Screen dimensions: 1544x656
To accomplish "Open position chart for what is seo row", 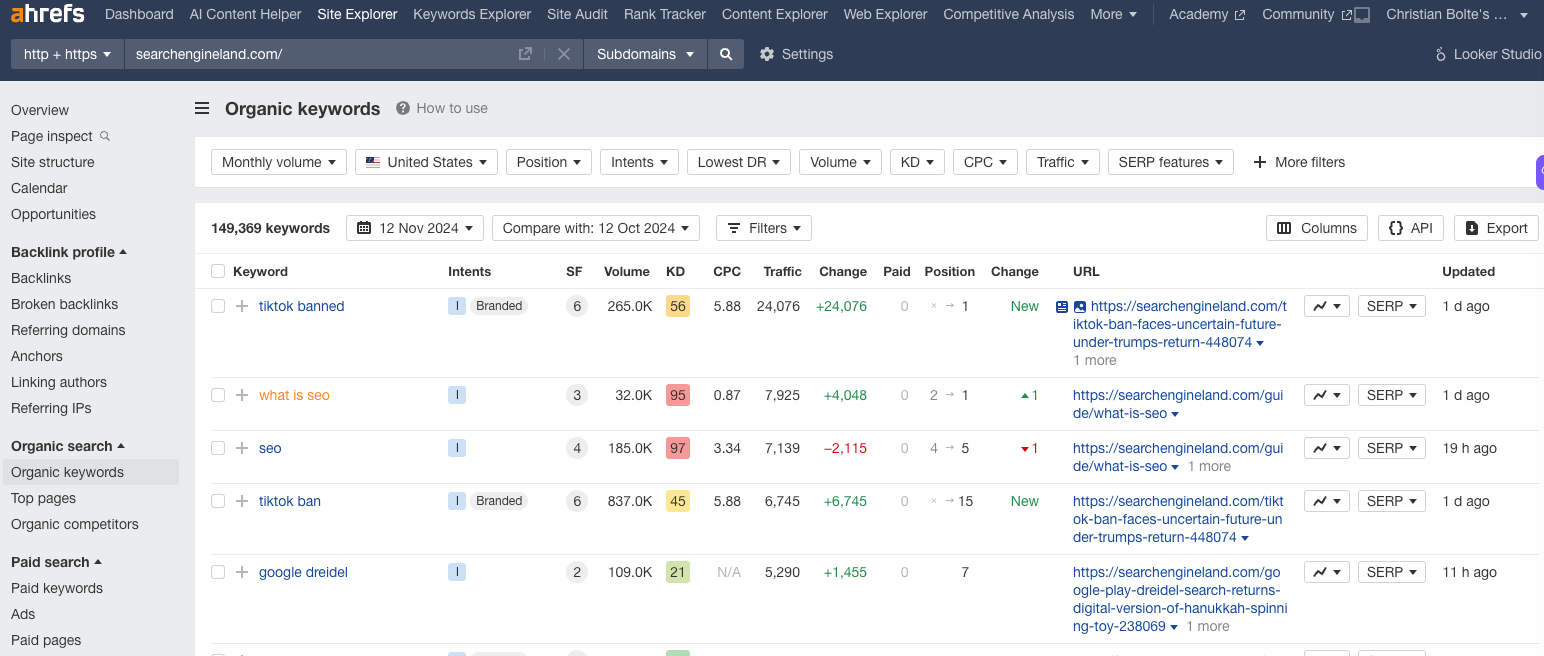I will pyautogui.click(x=1327, y=395).
